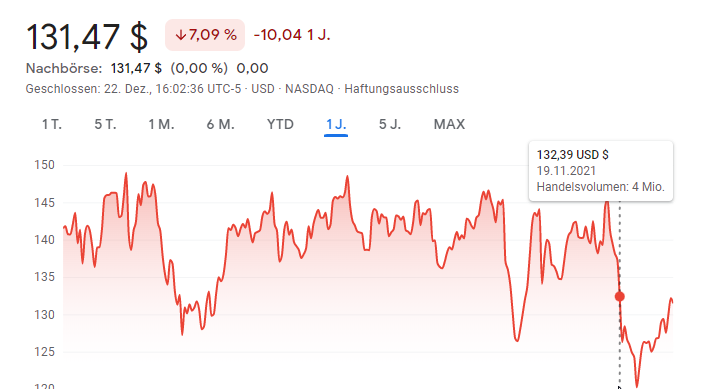Click the red 7,09 % change badge
The width and height of the screenshot is (713, 389).
[205, 35]
